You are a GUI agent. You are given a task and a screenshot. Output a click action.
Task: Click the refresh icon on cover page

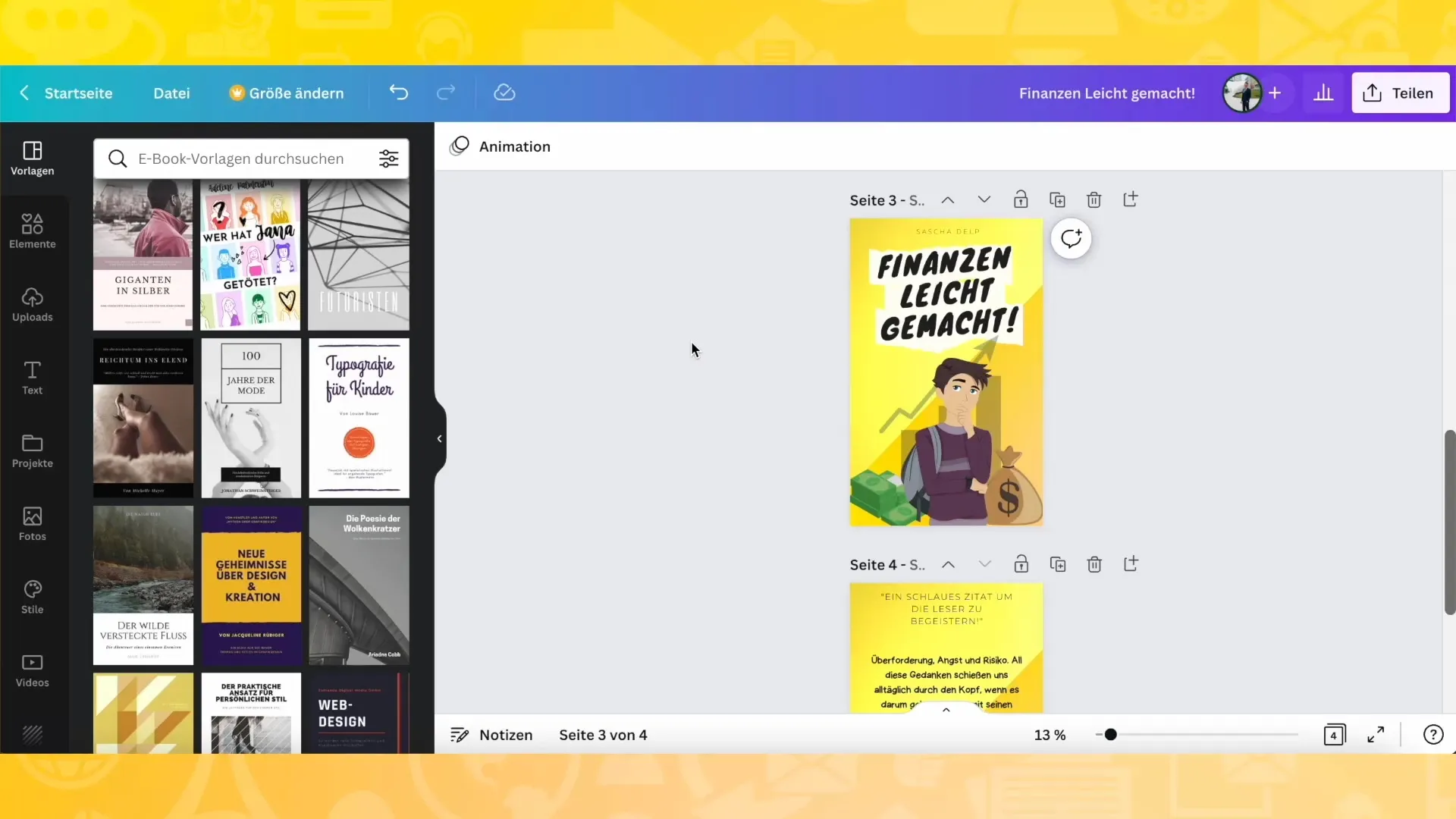[x=1070, y=238]
